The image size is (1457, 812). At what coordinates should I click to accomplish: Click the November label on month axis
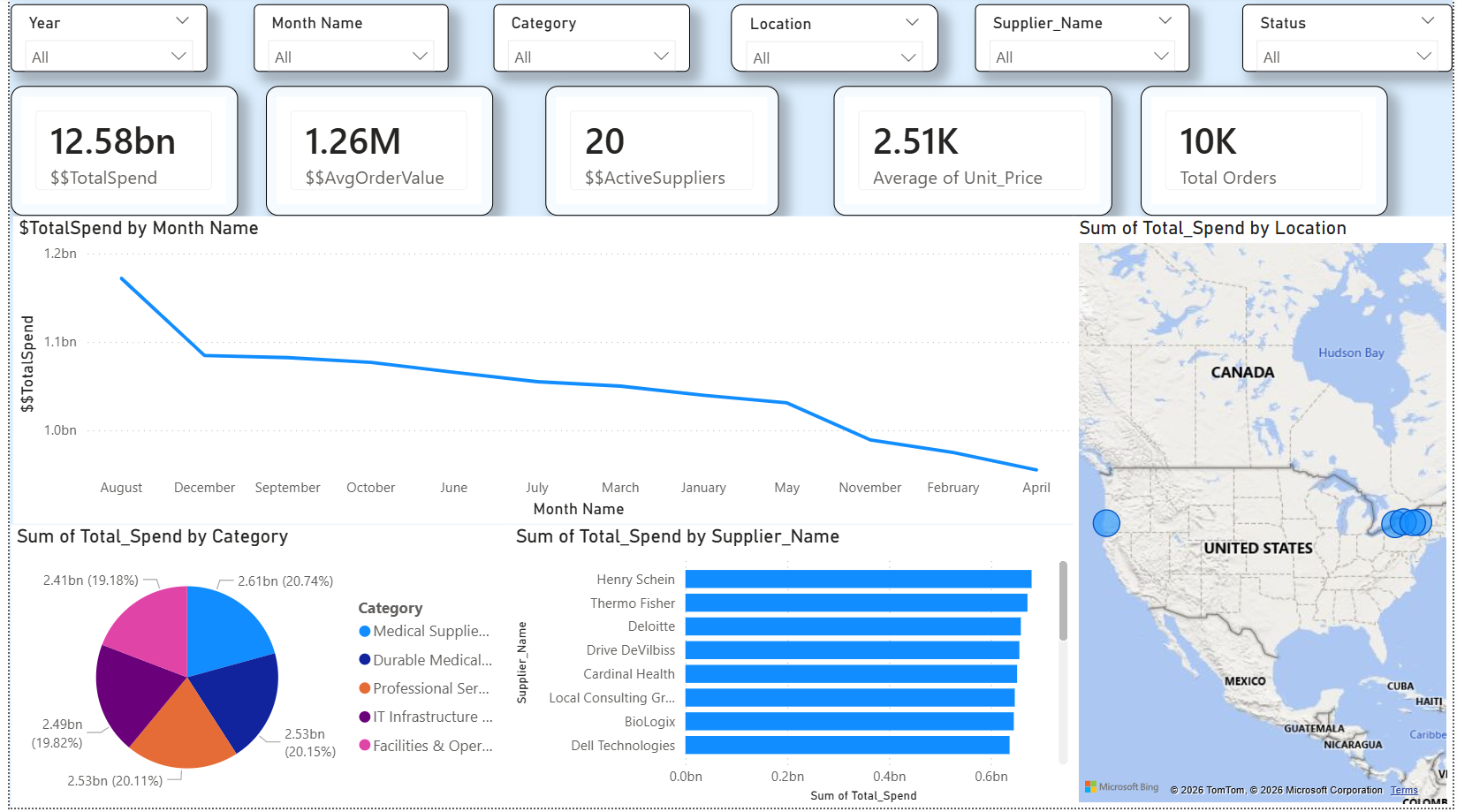point(869,488)
